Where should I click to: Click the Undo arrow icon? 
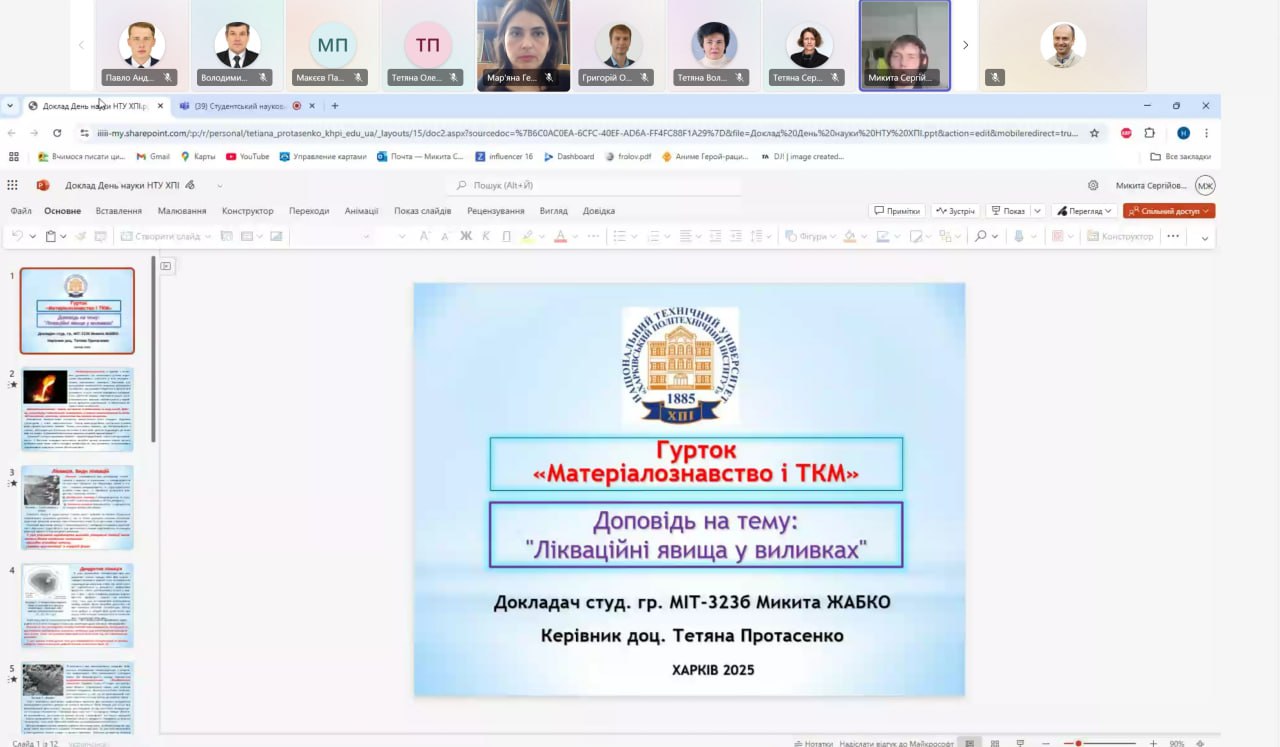pyautogui.click(x=17, y=236)
